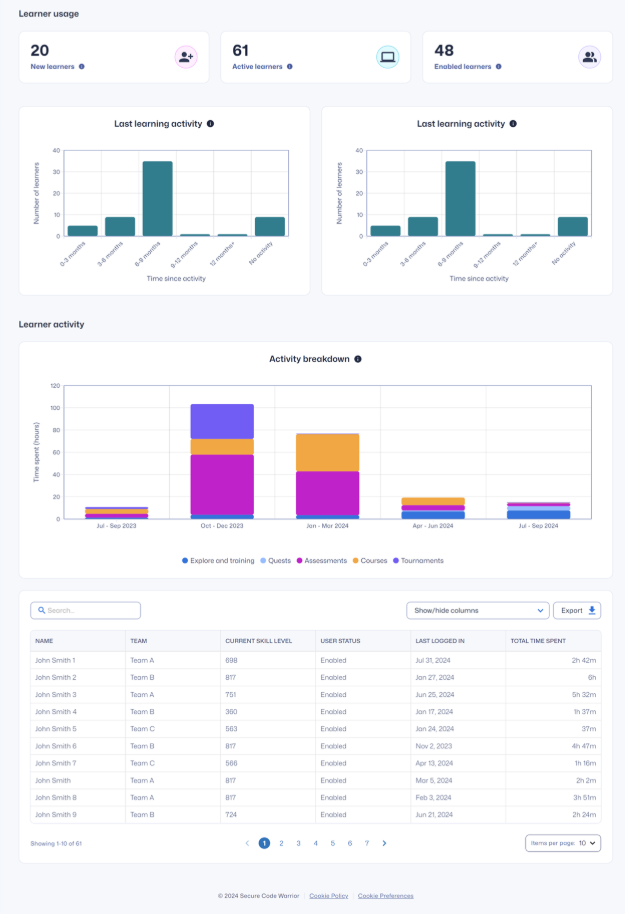Click the people icon in Enabled learners card

pyautogui.click(x=589, y=57)
